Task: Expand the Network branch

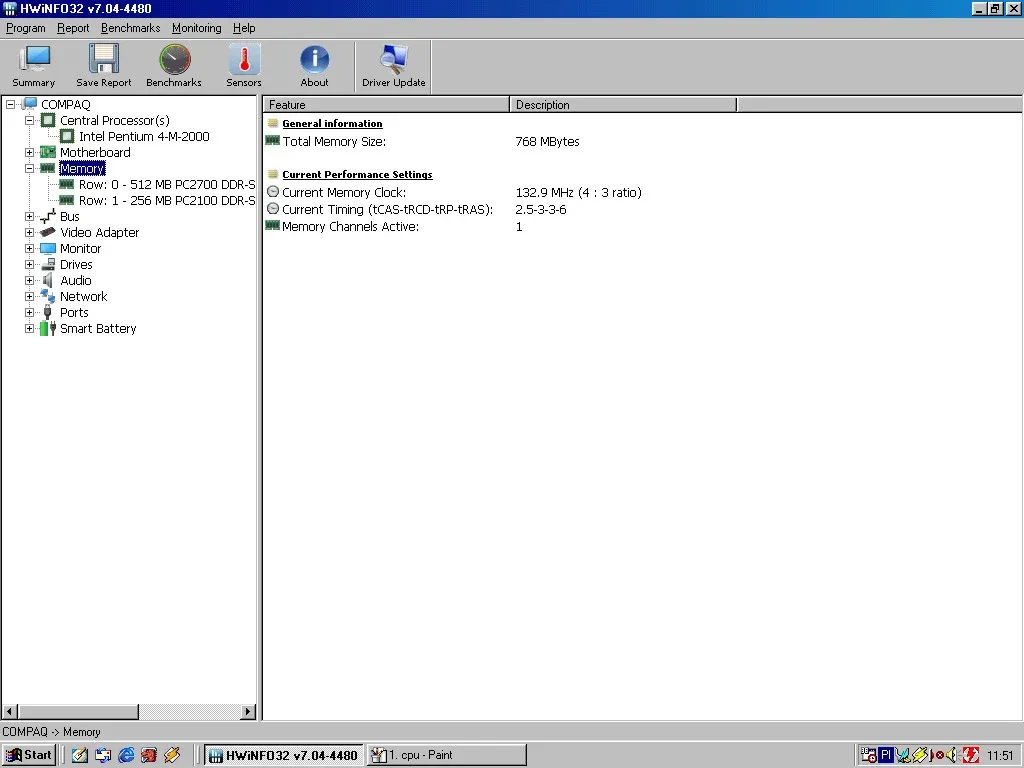Action: [29, 296]
